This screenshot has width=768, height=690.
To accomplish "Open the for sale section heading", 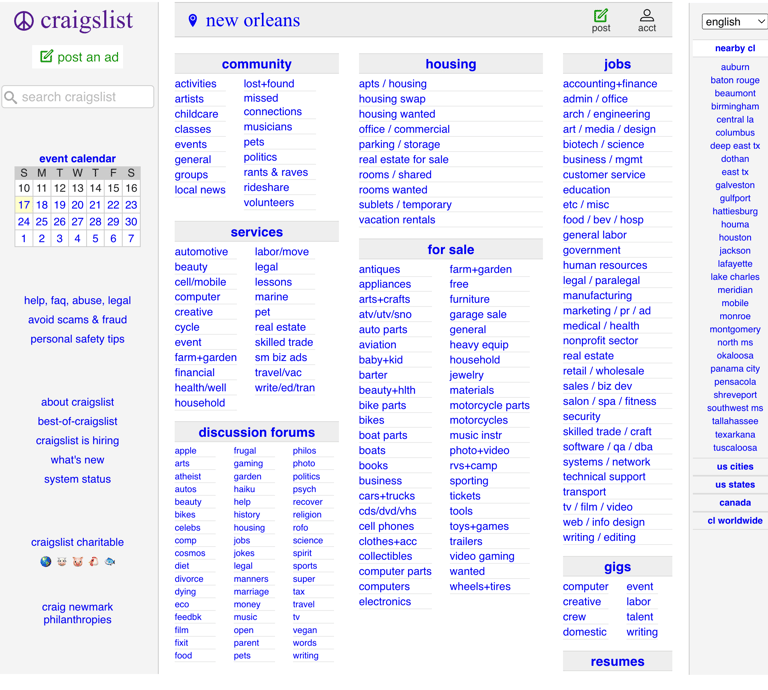I will [451, 250].
